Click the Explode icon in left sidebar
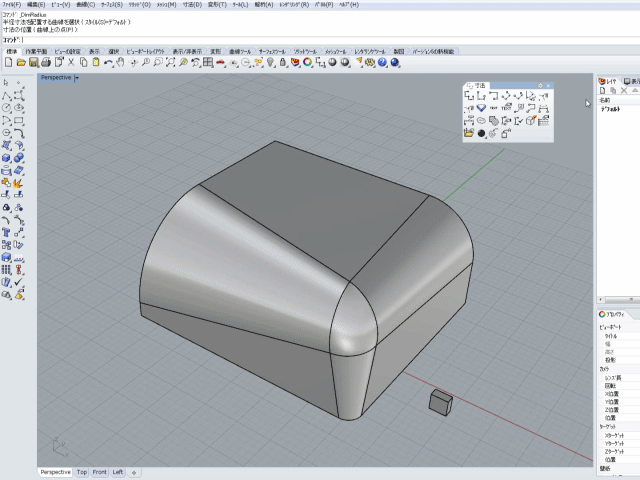 coord(19,183)
